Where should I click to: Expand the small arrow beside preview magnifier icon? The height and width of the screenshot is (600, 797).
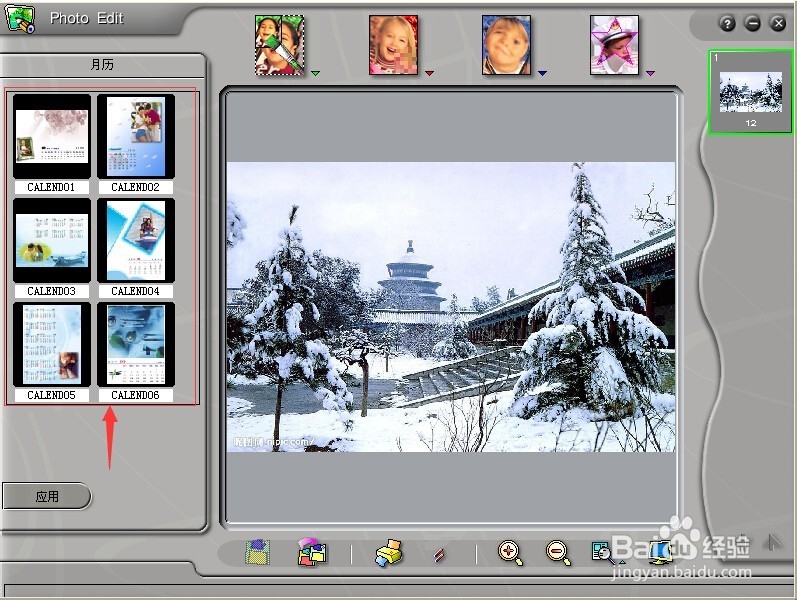[x=622, y=561]
